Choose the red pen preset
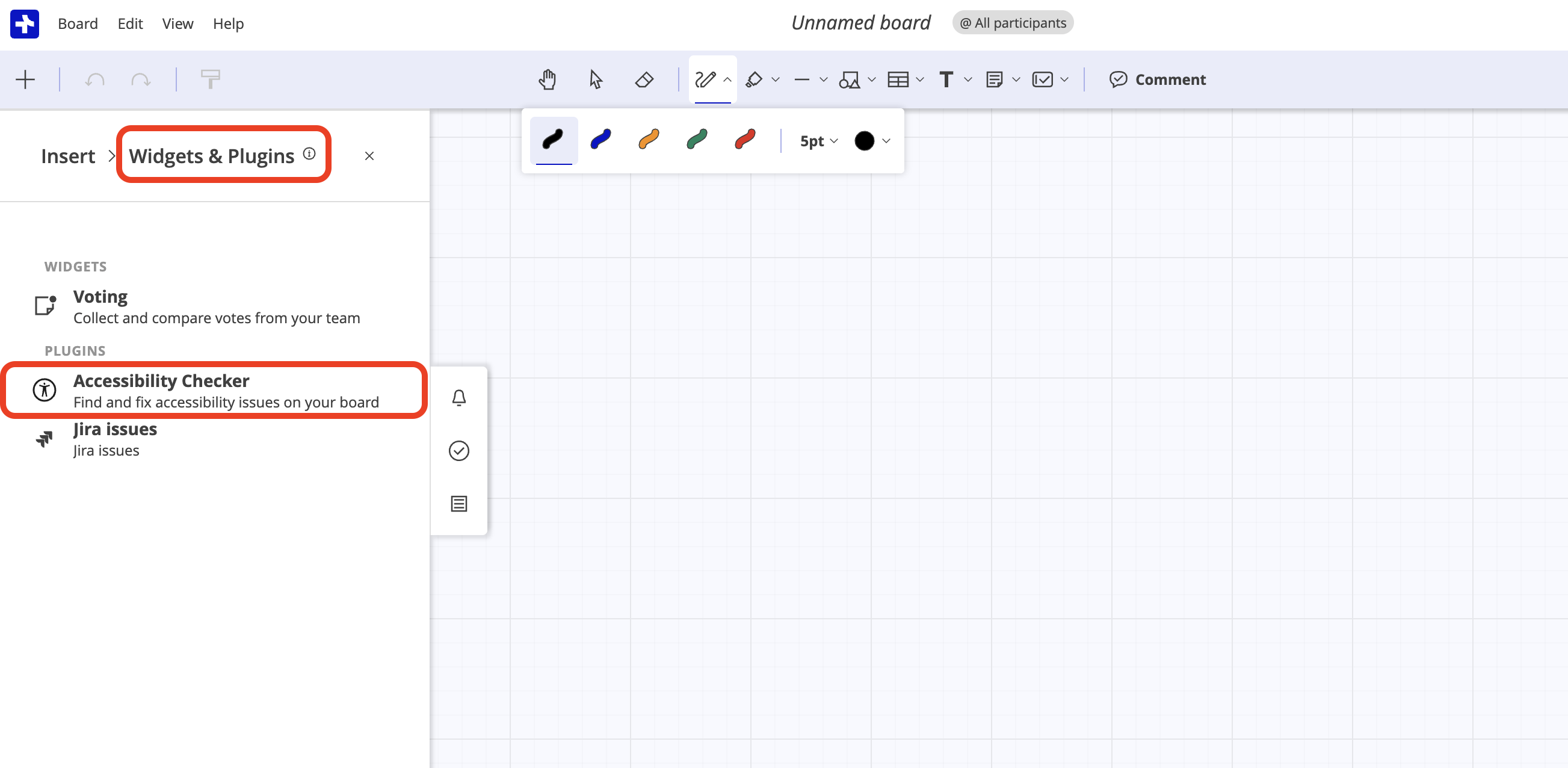 pos(745,140)
